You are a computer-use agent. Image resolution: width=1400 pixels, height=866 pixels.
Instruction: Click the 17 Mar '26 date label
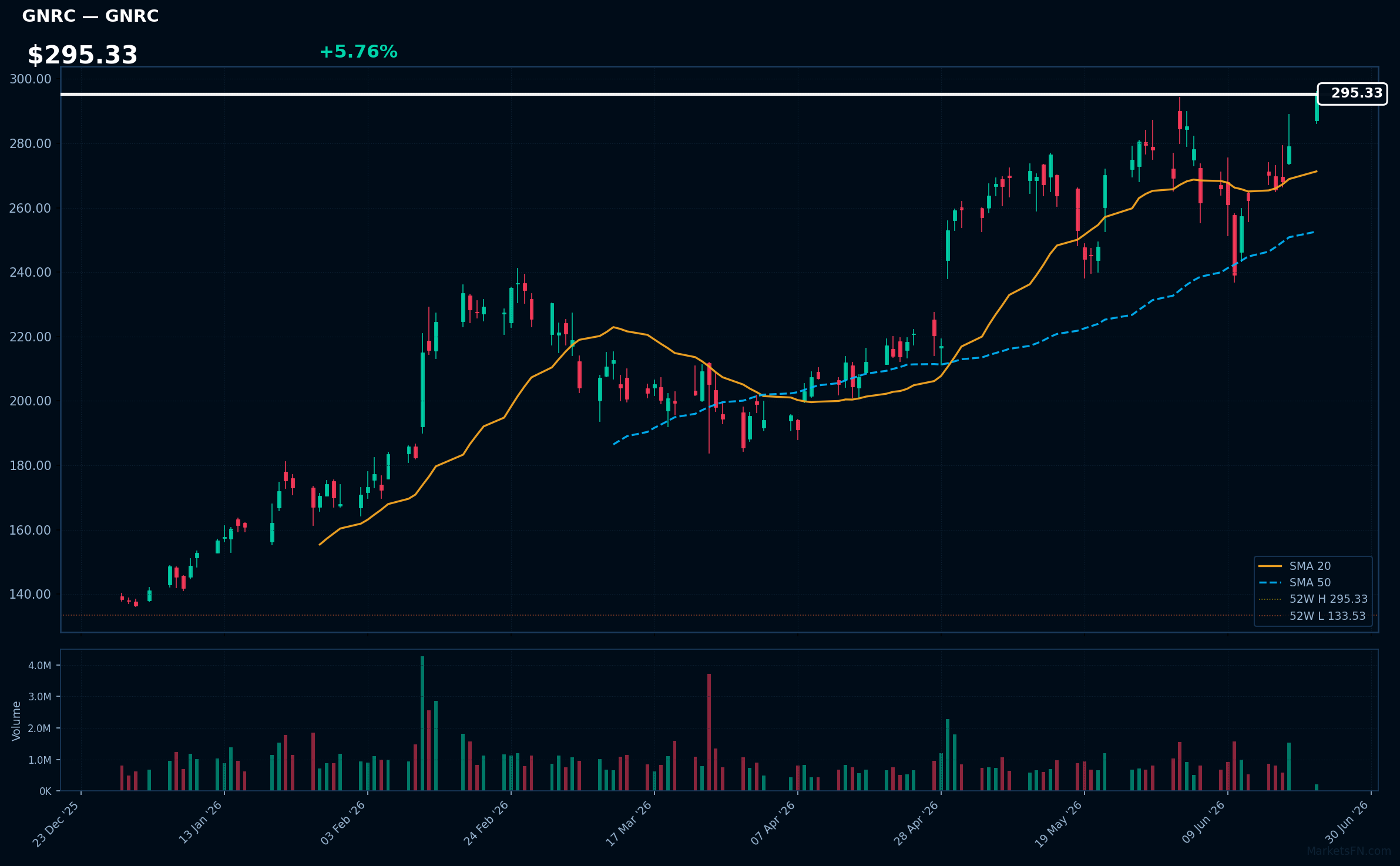[x=629, y=824]
